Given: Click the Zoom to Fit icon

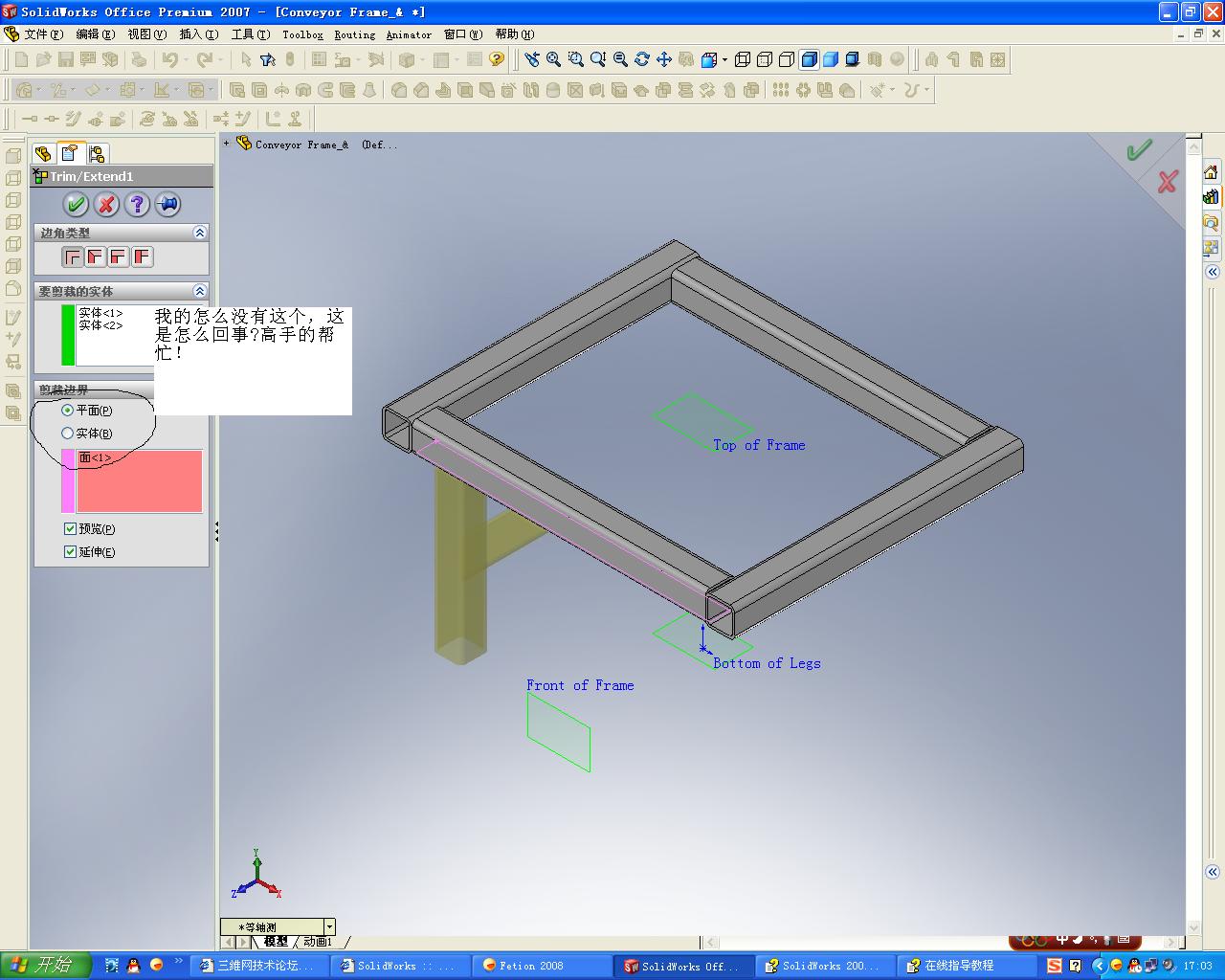Looking at the screenshot, I should coord(553,60).
